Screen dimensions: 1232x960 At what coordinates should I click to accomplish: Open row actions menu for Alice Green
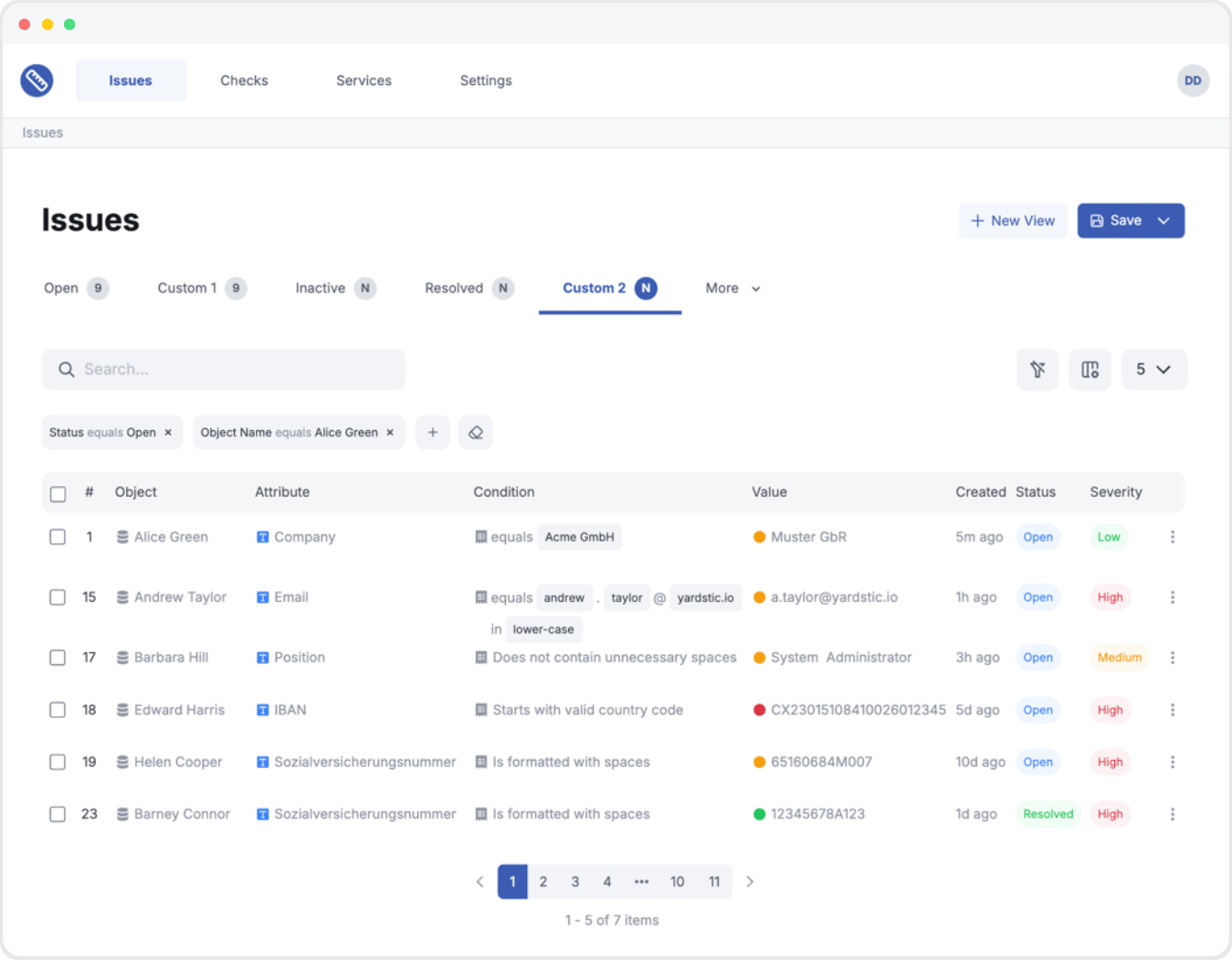click(x=1173, y=537)
